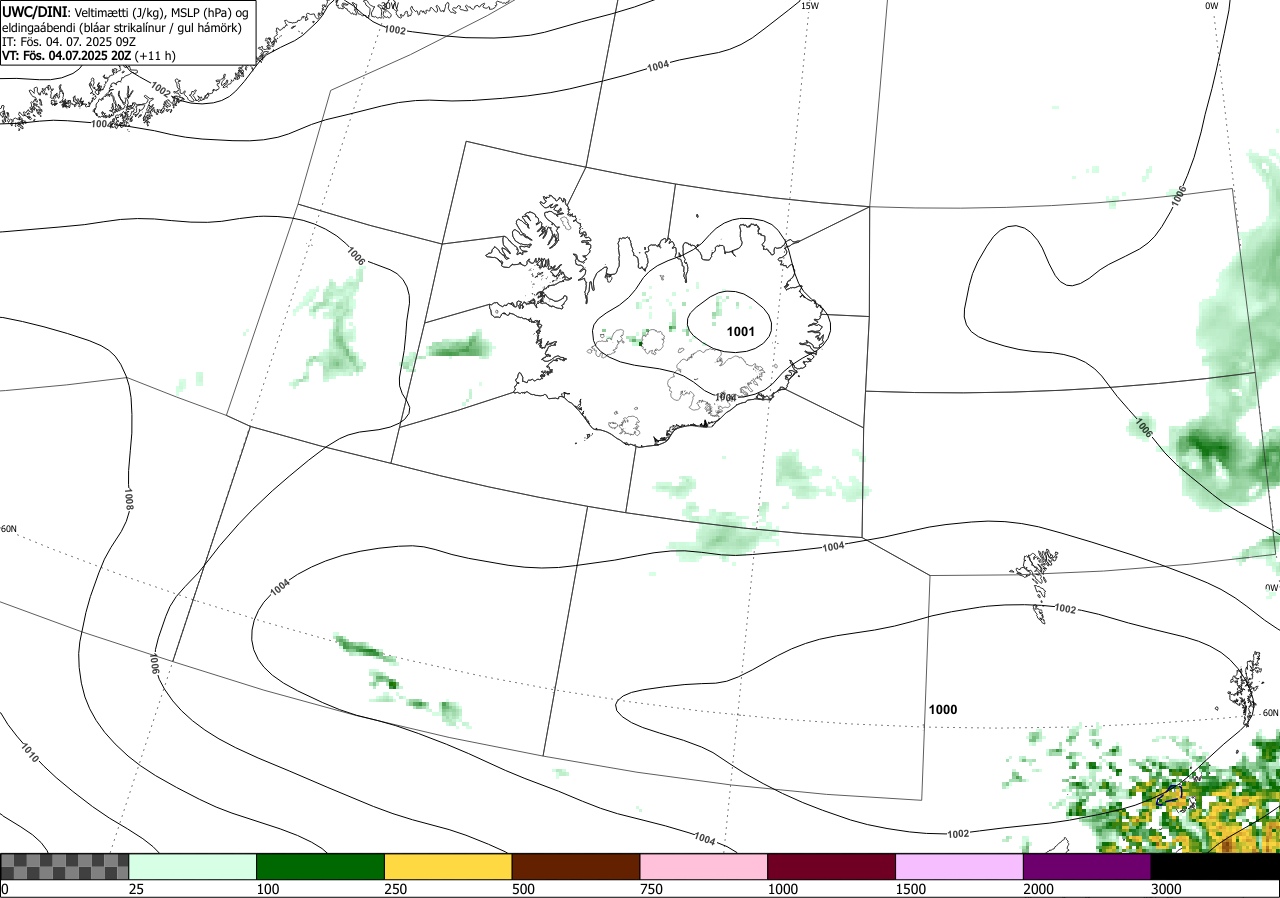The image size is (1280, 898).
Task: Click the 15W longitude label
Action: (810, 6)
